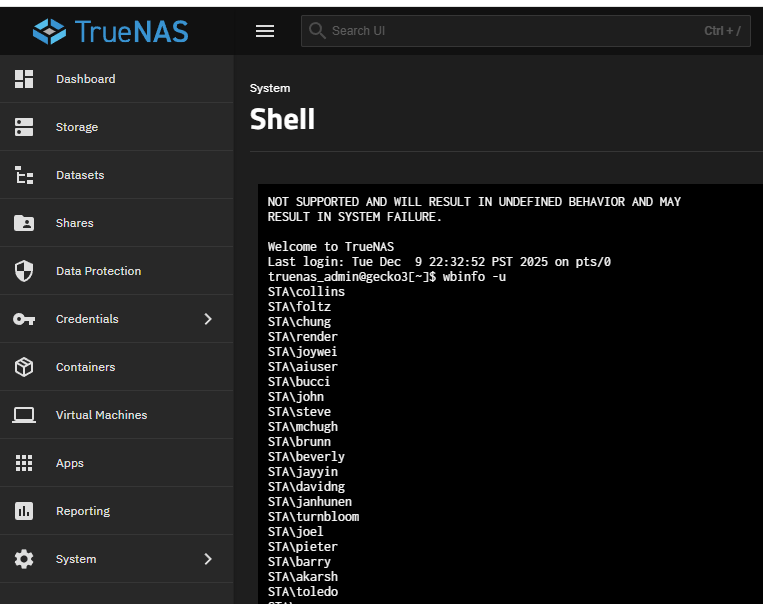
Task: Click the System gear icon
Action: coord(24,559)
